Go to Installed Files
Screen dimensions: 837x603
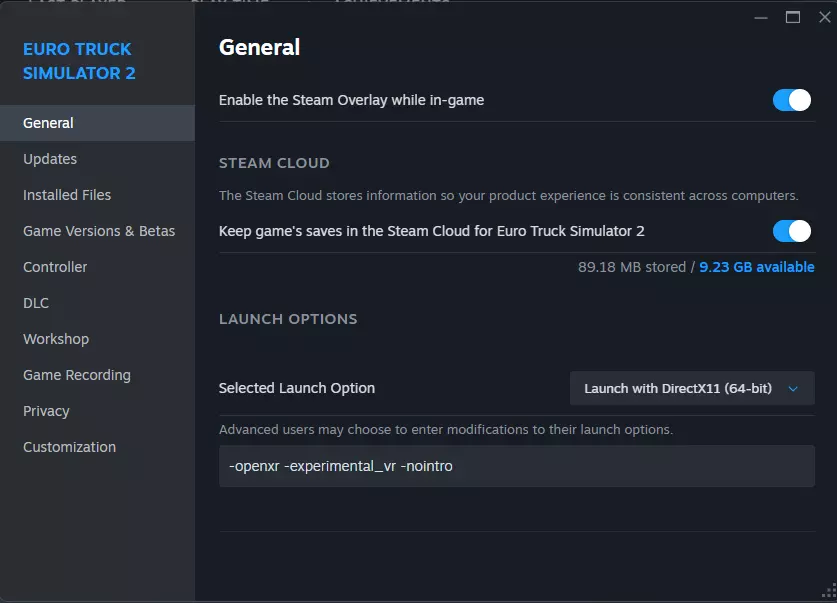tap(97, 195)
